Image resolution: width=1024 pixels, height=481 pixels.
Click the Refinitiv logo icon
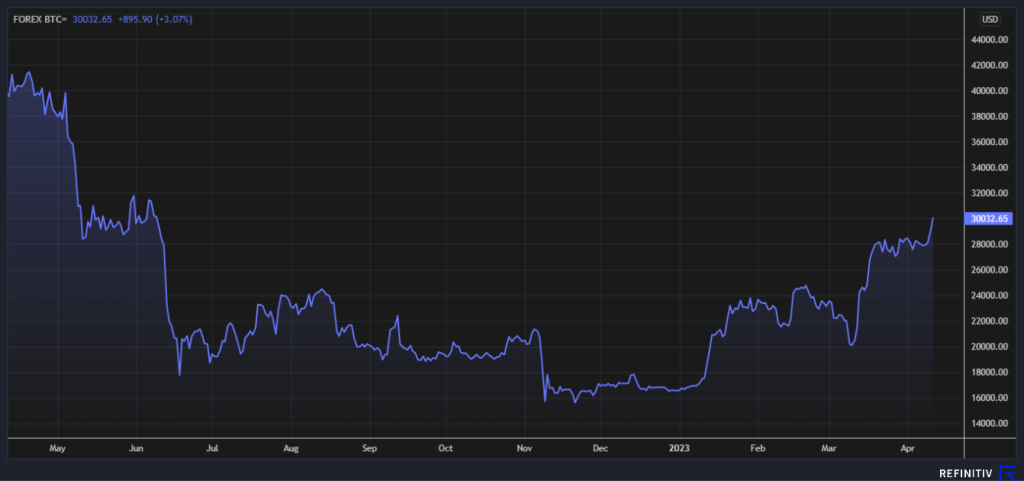click(x=1008, y=473)
